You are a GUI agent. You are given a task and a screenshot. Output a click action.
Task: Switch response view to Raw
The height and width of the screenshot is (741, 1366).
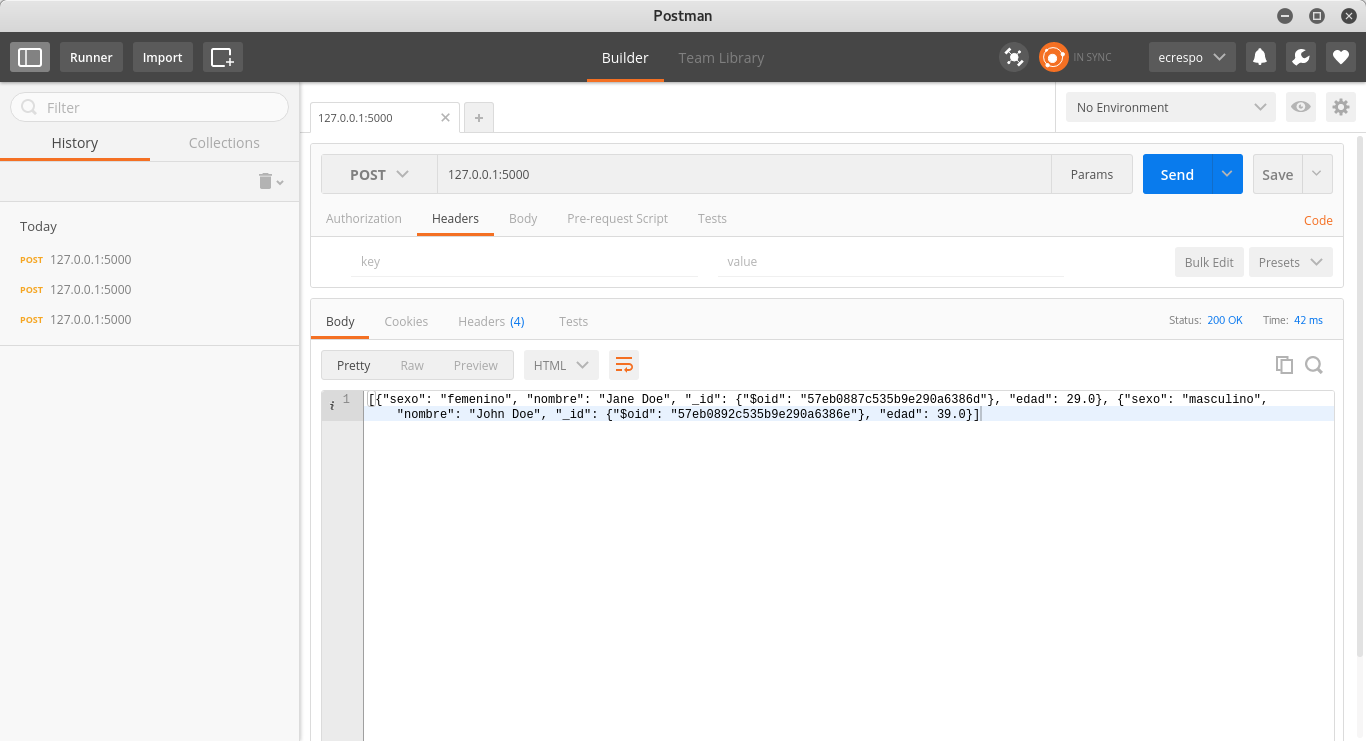412,365
